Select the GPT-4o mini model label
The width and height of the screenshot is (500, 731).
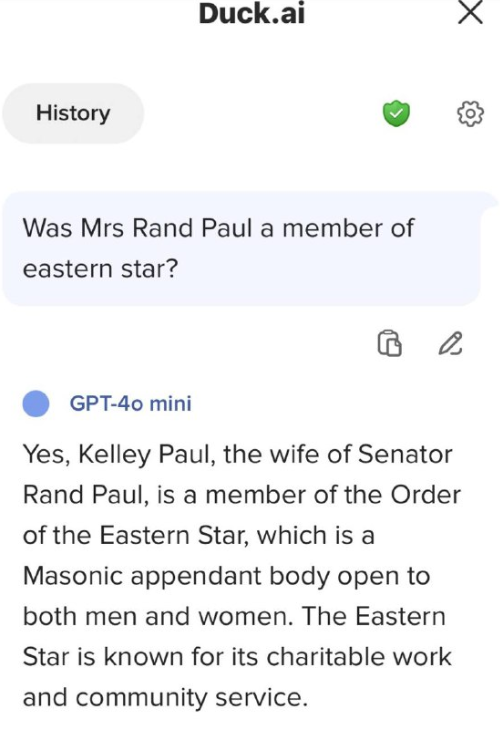pyautogui.click(x=130, y=403)
